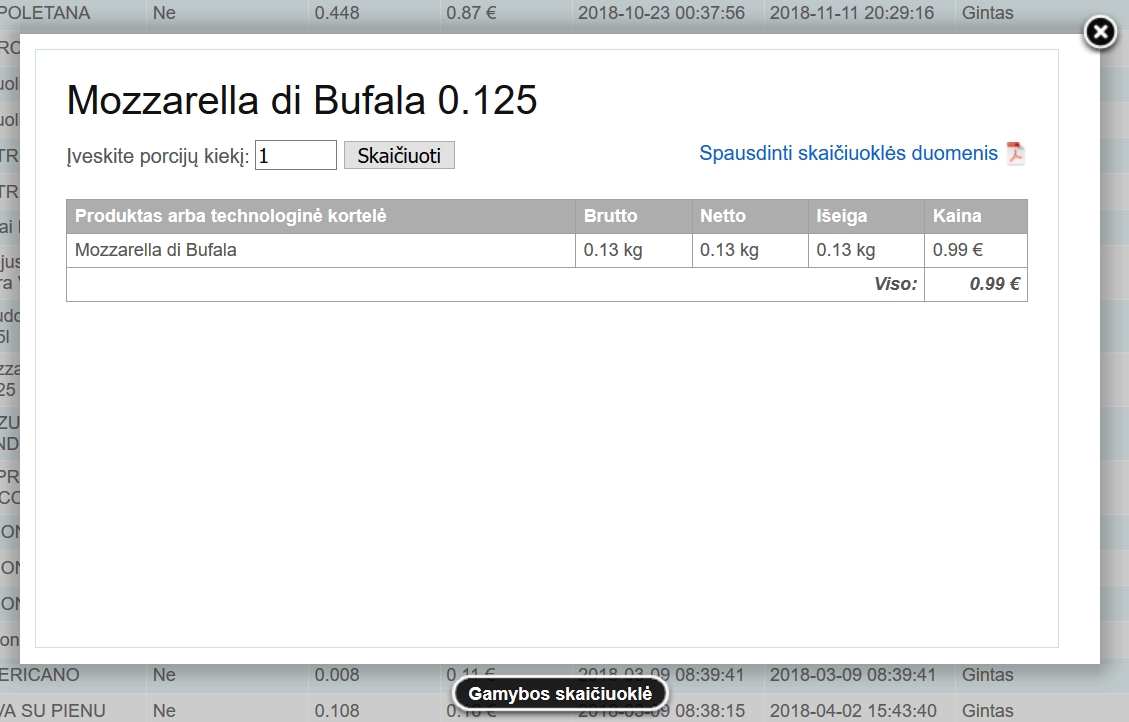
Task: Click the 'Produktas arba technologinė kortelė' header
Action: [231, 216]
